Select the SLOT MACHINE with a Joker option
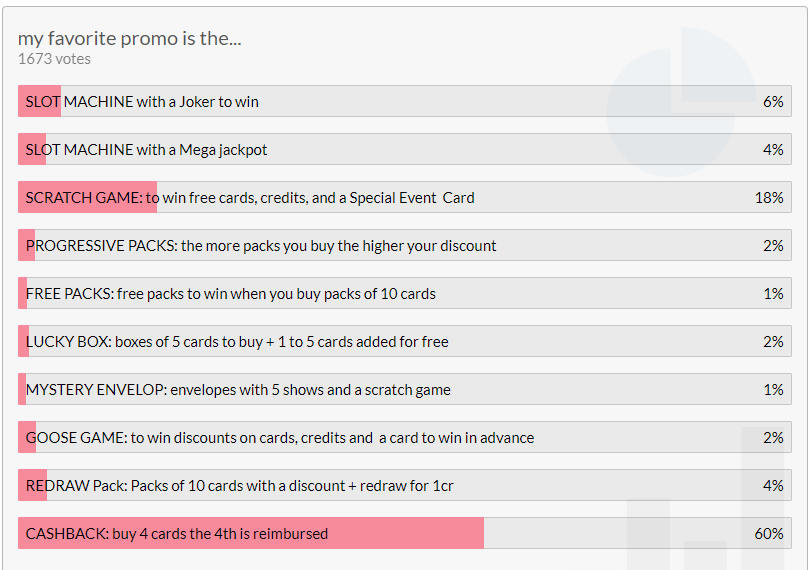Image resolution: width=810 pixels, height=570 pixels. coord(143,102)
